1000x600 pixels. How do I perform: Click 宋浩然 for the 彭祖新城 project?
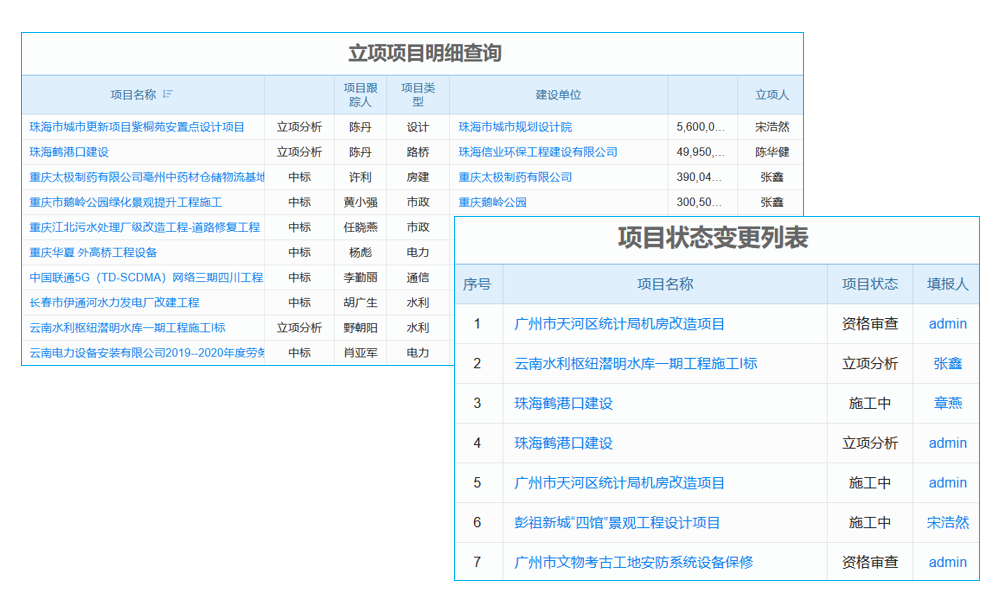click(x=947, y=522)
